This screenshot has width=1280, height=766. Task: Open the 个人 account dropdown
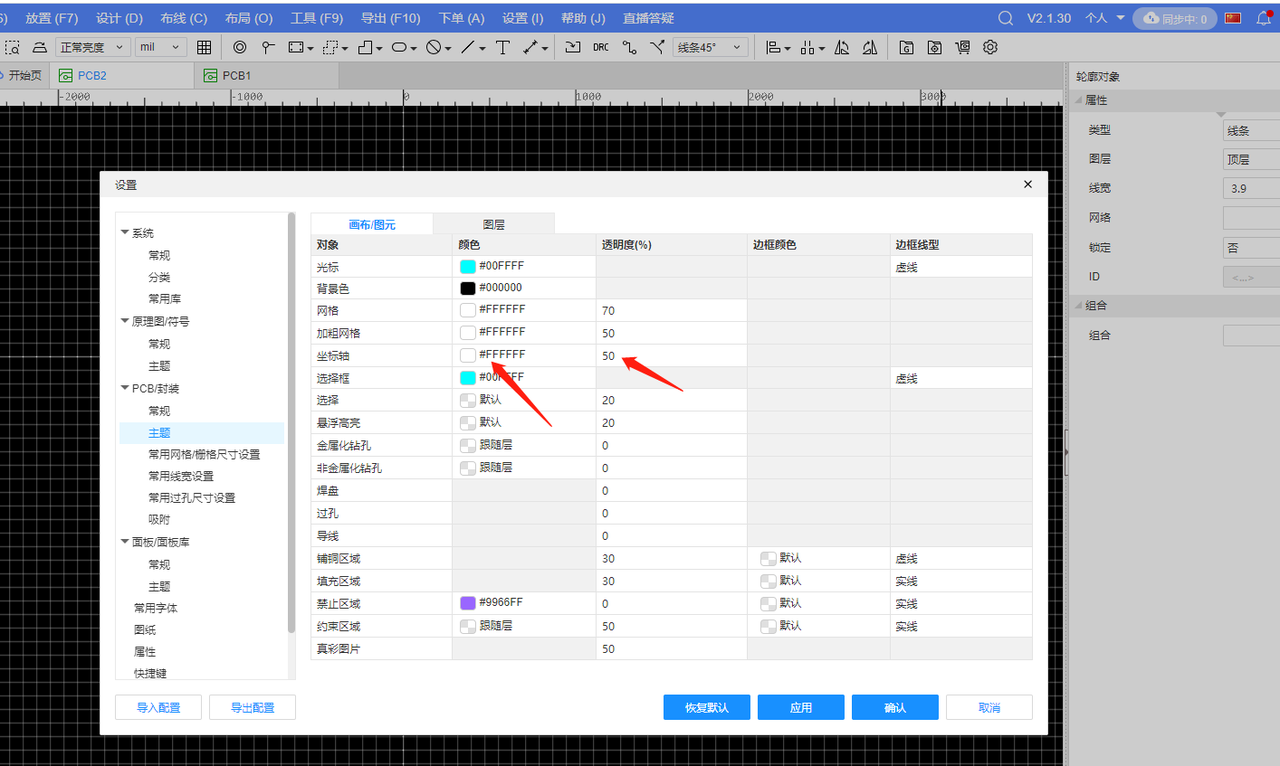[1105, 18]
